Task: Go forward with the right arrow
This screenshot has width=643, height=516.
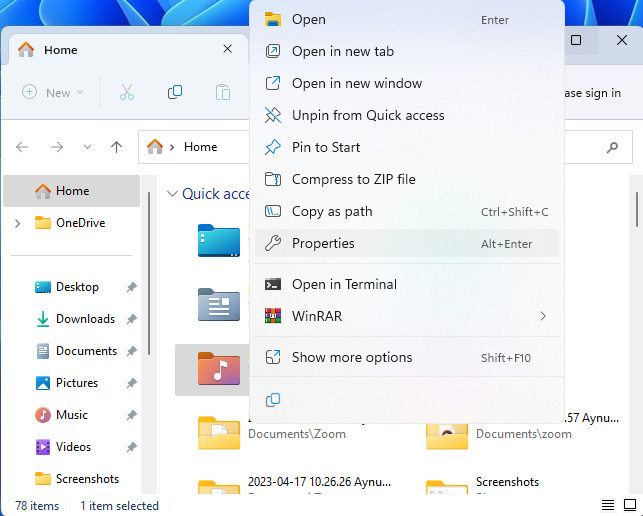Action: tap(57, 147)
